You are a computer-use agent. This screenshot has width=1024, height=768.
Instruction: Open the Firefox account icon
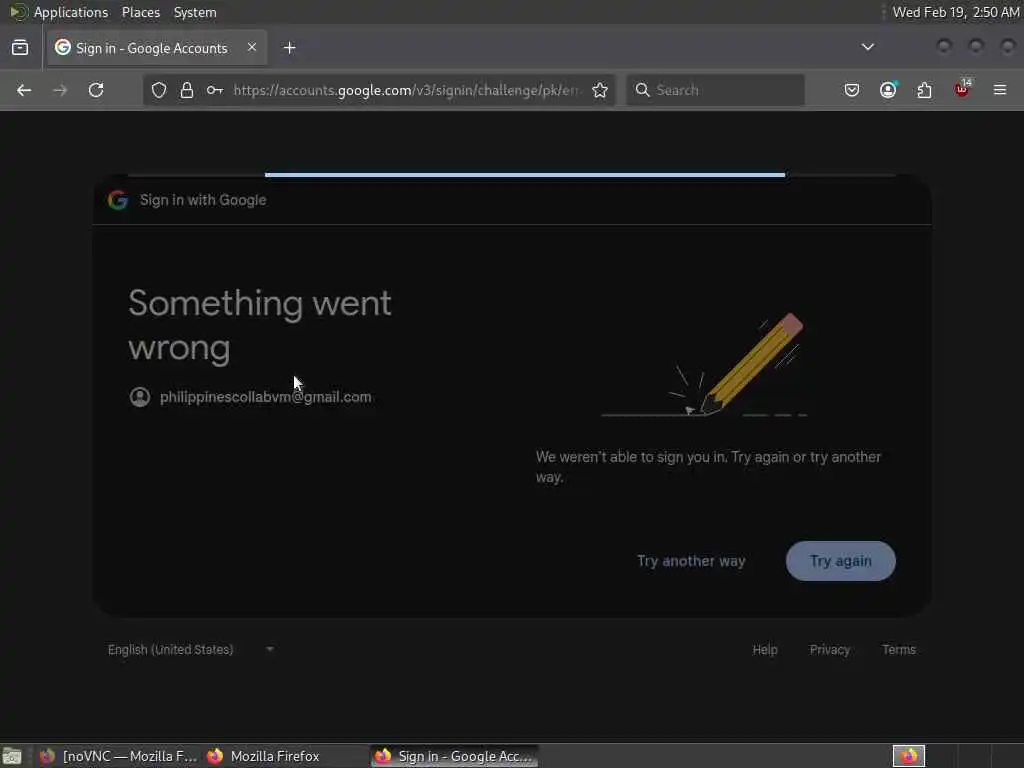click(x=888, y=90)
